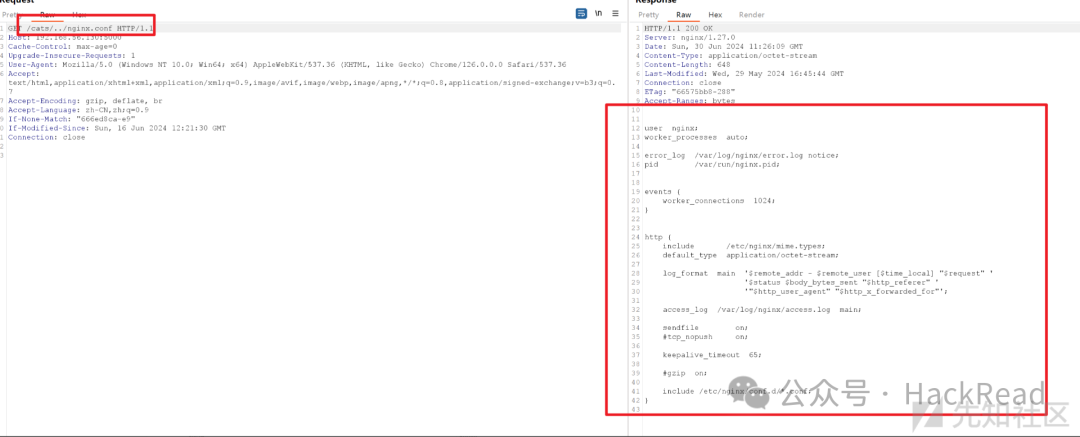The width and height of the screenshot is (1080, 437).
Task: Open the response Hex tab
Action: 715,14
